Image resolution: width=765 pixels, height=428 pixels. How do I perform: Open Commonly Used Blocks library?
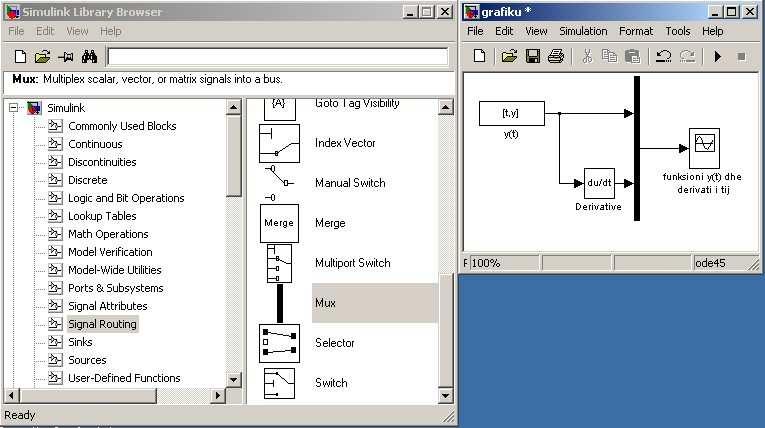pyautogui.click(x=122, y=126)
